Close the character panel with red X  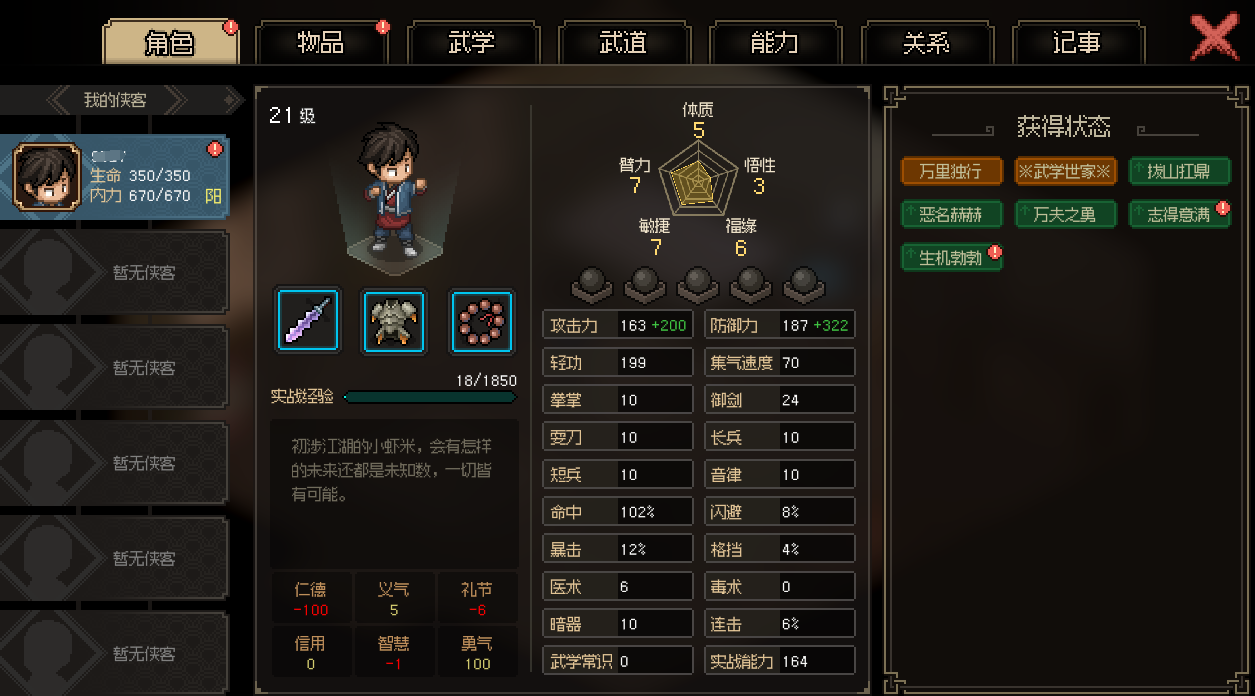(1214, 38)
